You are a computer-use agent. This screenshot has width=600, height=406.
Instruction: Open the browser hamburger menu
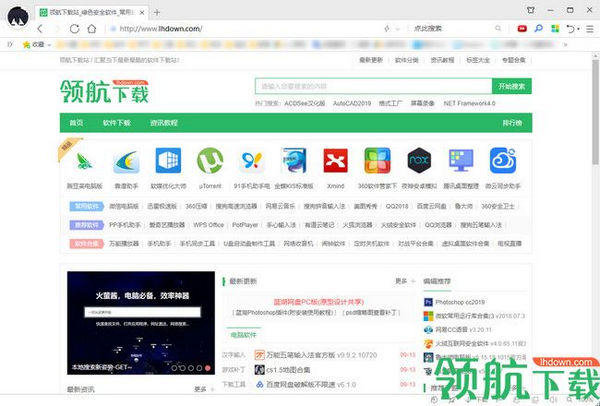(590, 29)
